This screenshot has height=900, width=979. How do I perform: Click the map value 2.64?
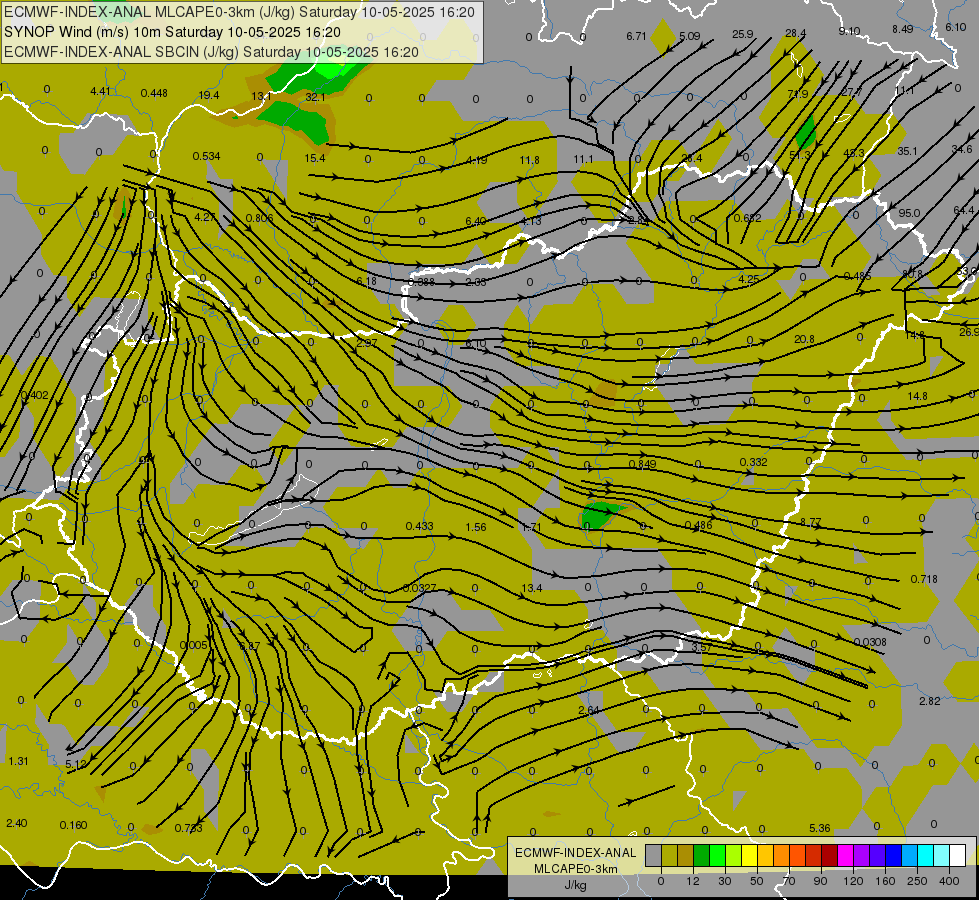[589, 710]
